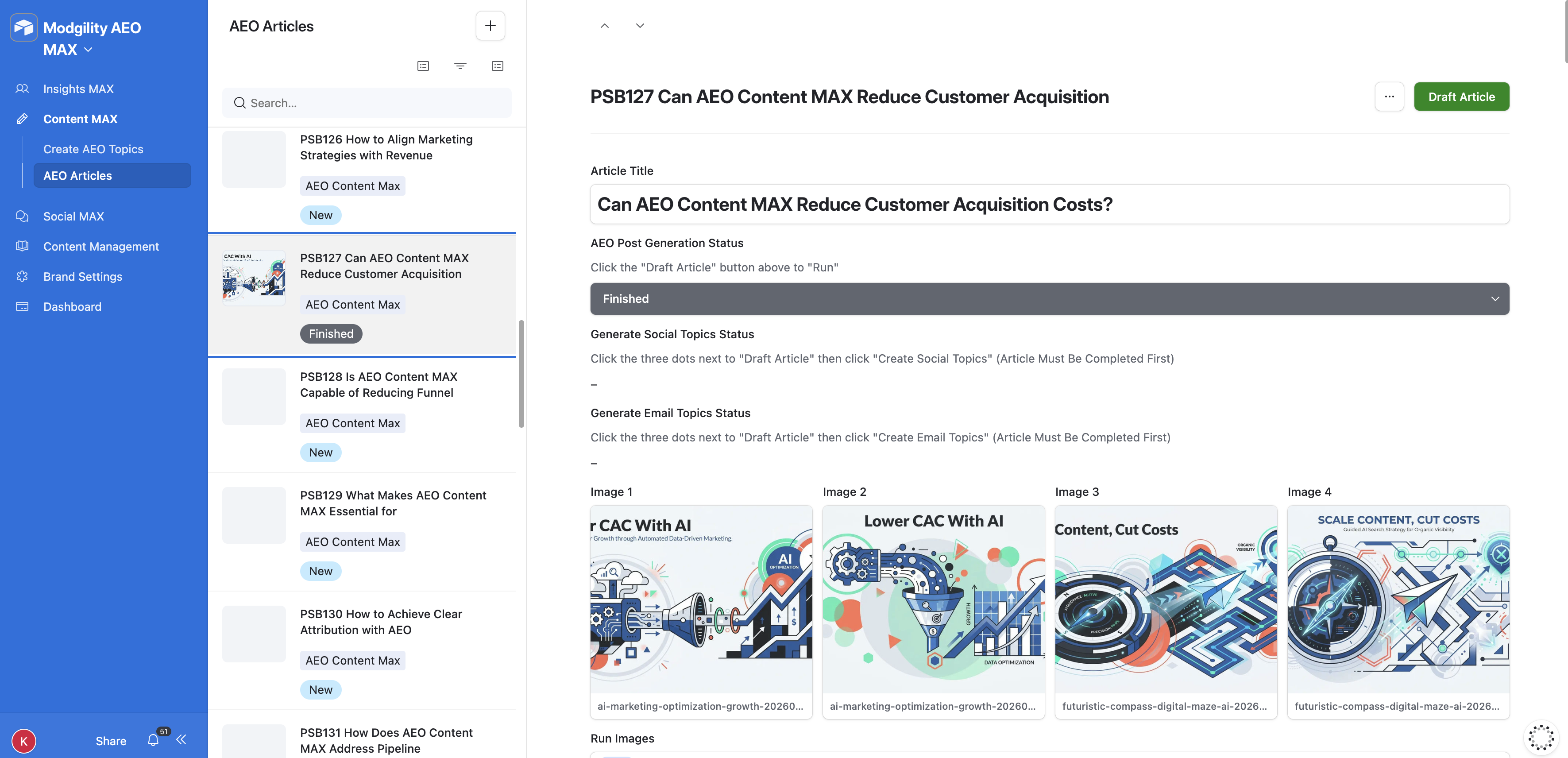Viewport: 1568px width, 758px height.
Task: Open the Dashboard
Action: click(73, 307)
